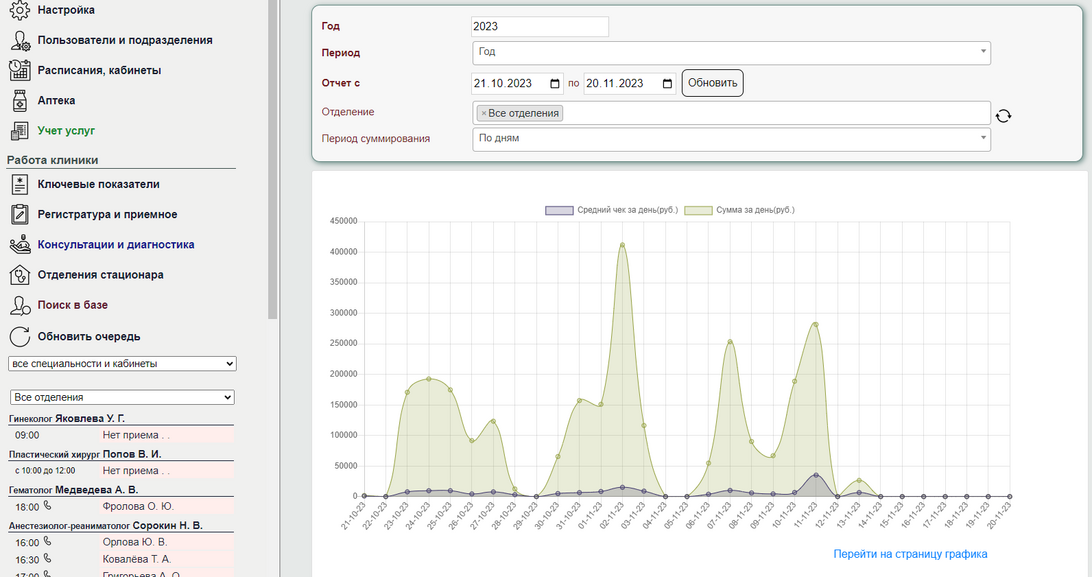The width and height of the screenshot is (1092, 577).
Task: Click the Пользователи и подразделения icon
Action: (x=20, y=40)
